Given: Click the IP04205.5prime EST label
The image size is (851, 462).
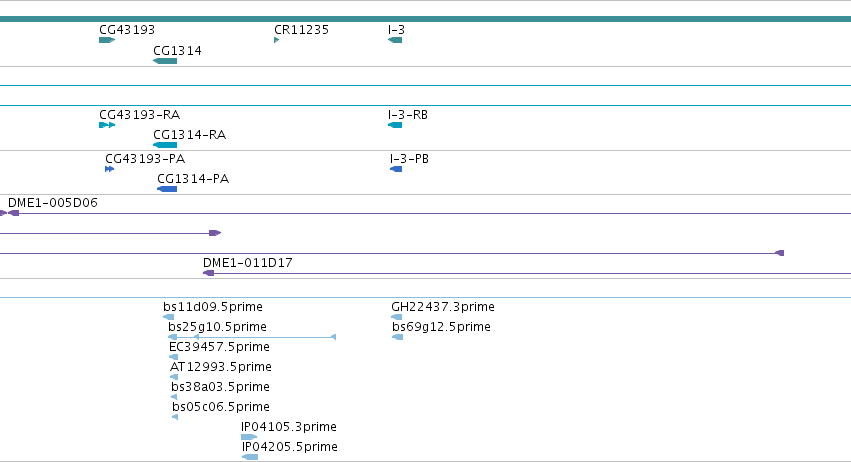Looking at the screenshot, I should (x=290, y=447).
